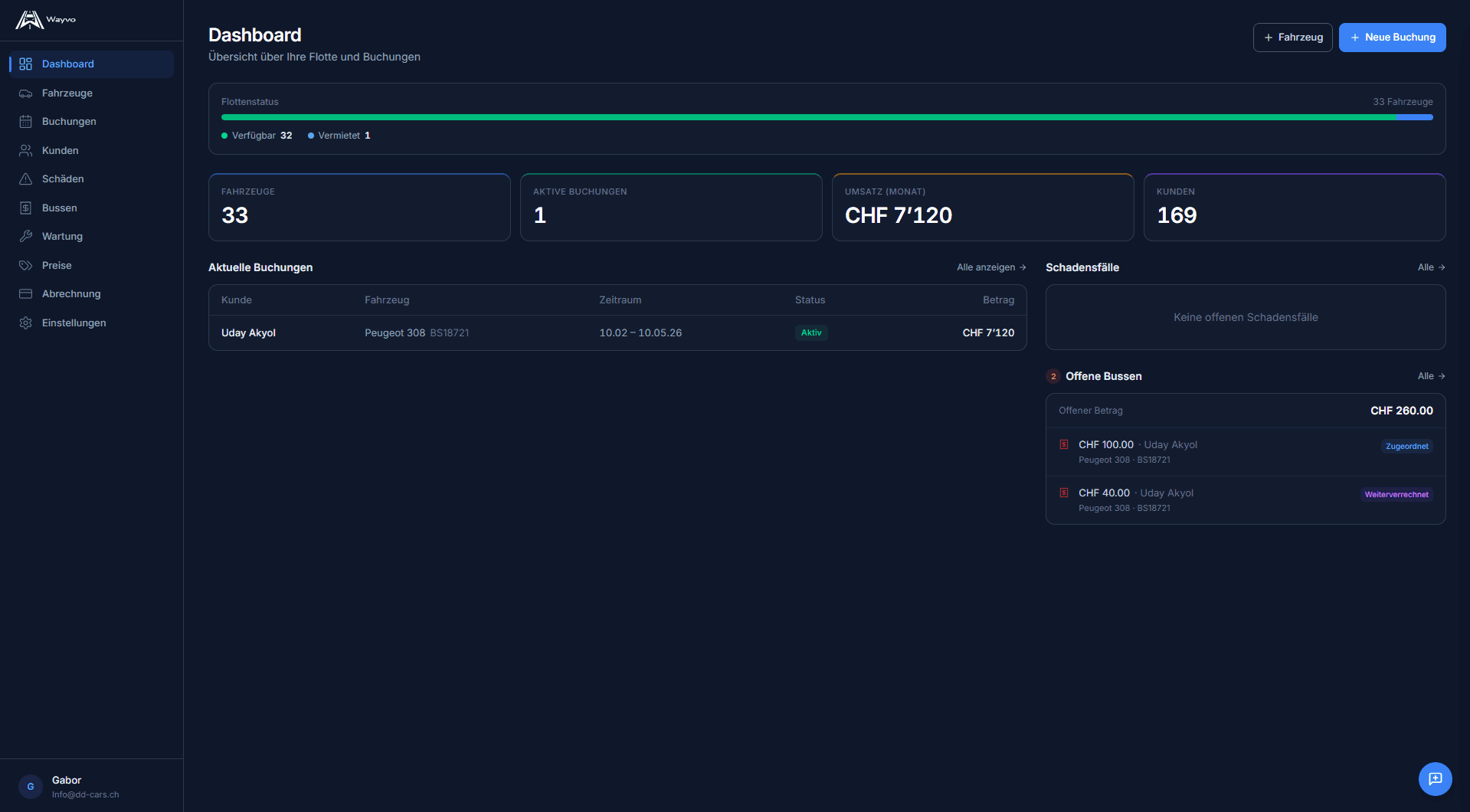The image size is (1470, 812).
Task: Open Einstellungen via the gear icon
Action: click(x=25, y=323)
